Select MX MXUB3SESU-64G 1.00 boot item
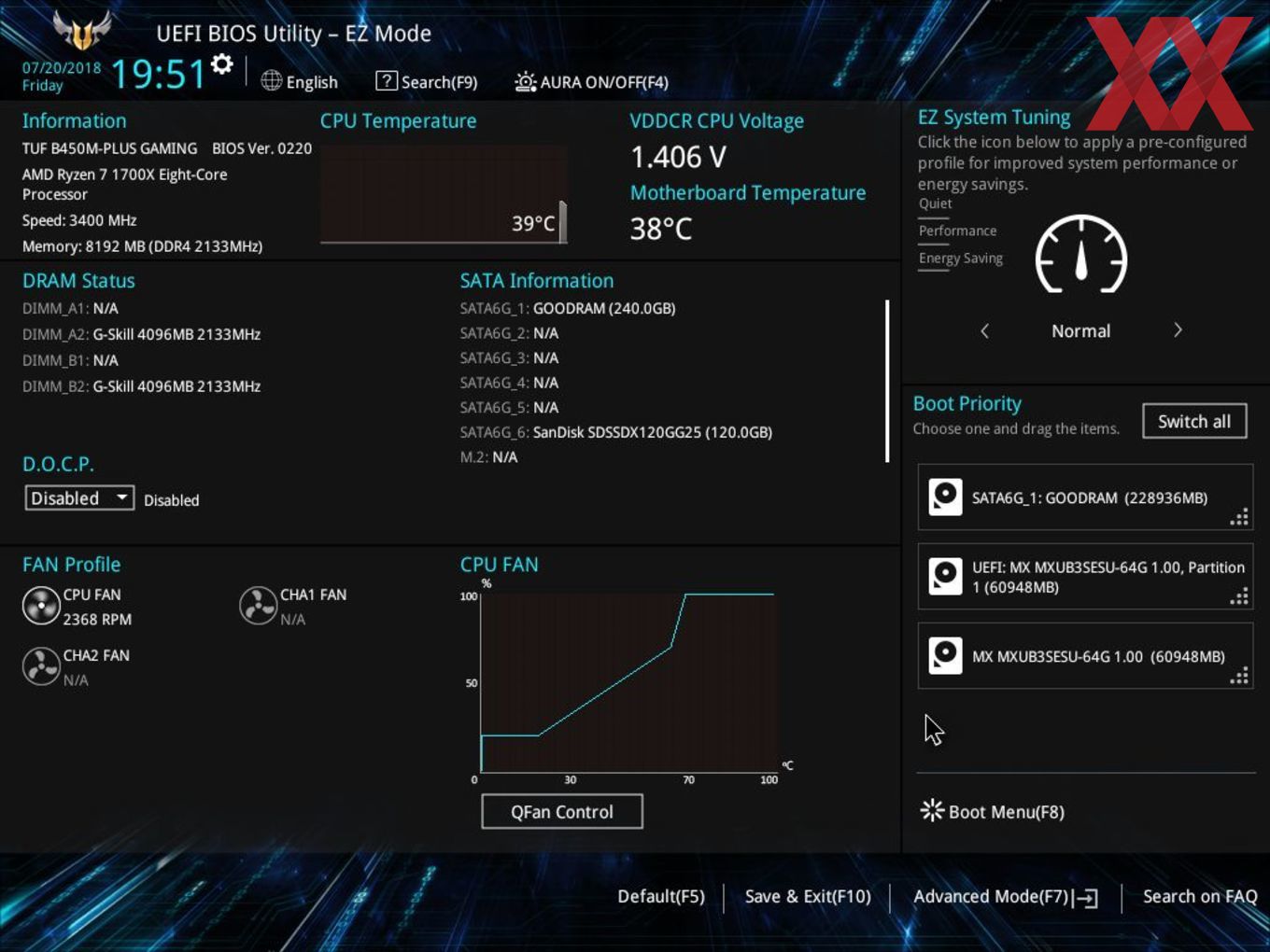The width and height of the screenshot is (1270, 952). pos(1085,656)
